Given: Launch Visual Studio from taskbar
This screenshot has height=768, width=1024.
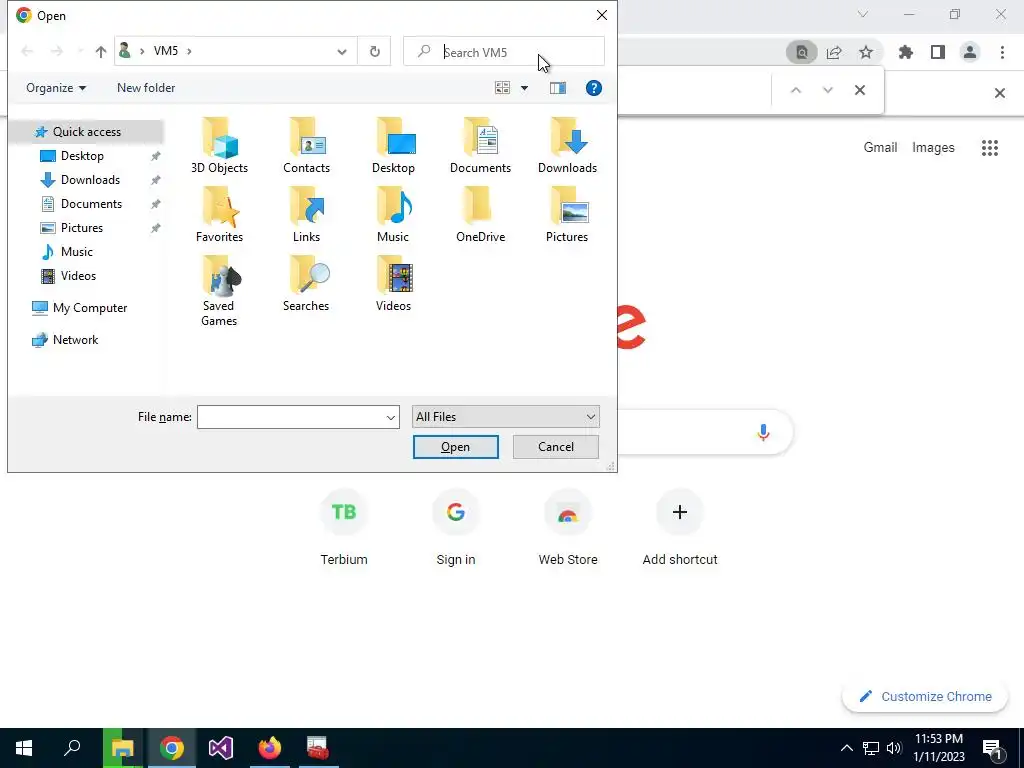Looking at the screenshot, I should pos(221,748).
